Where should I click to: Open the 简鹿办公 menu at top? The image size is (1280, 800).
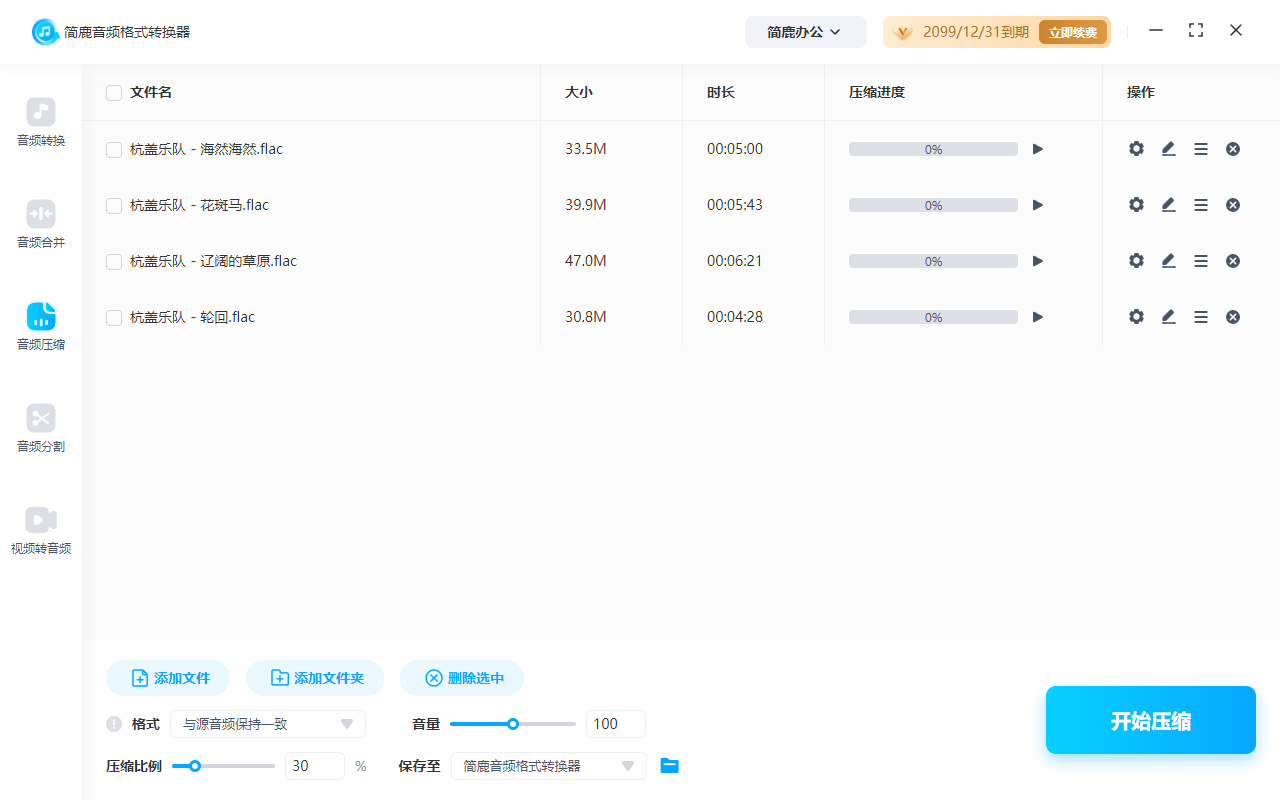(805, 31)
